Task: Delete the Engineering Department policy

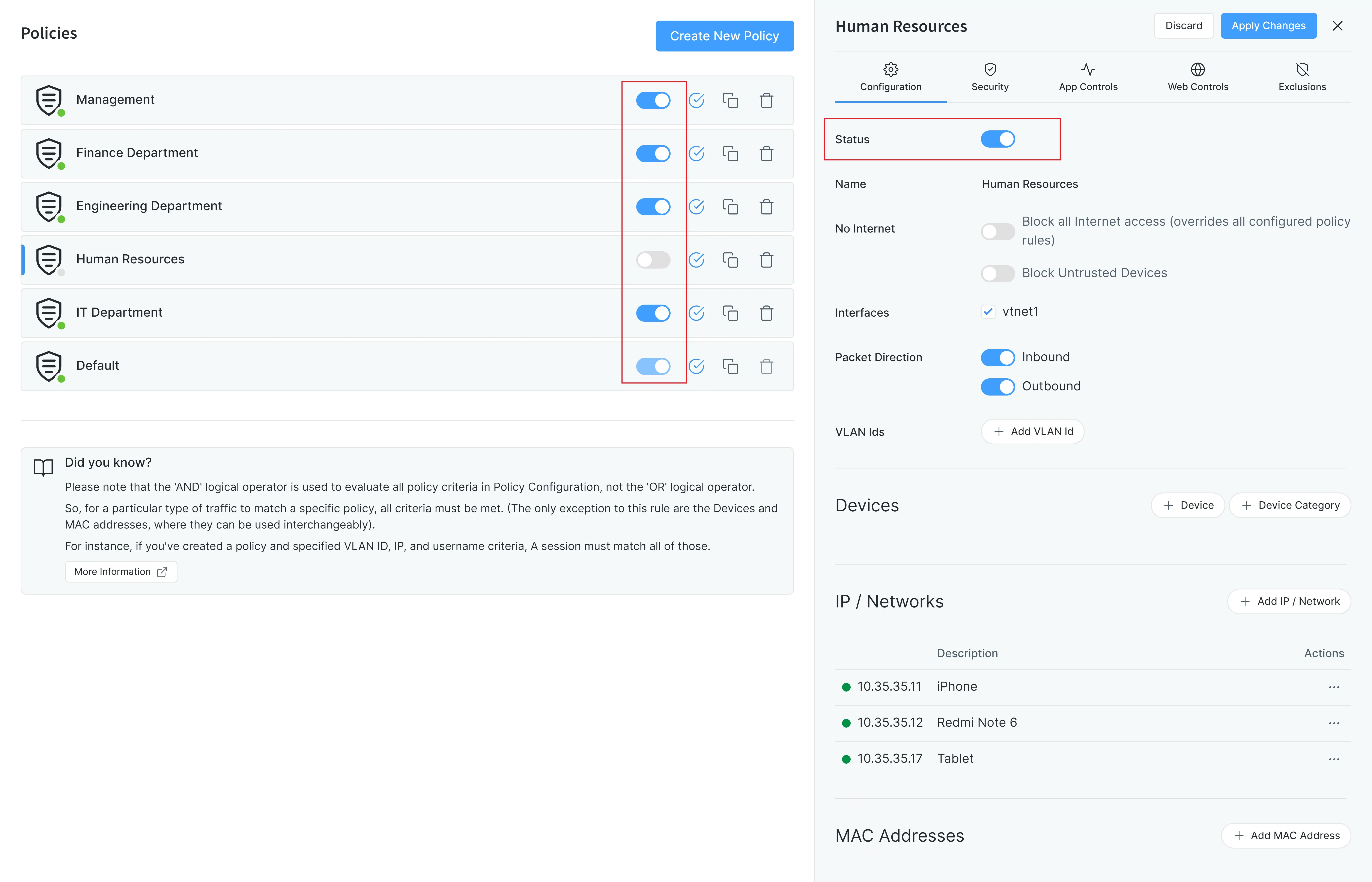Action: click(x=766, y=207)
